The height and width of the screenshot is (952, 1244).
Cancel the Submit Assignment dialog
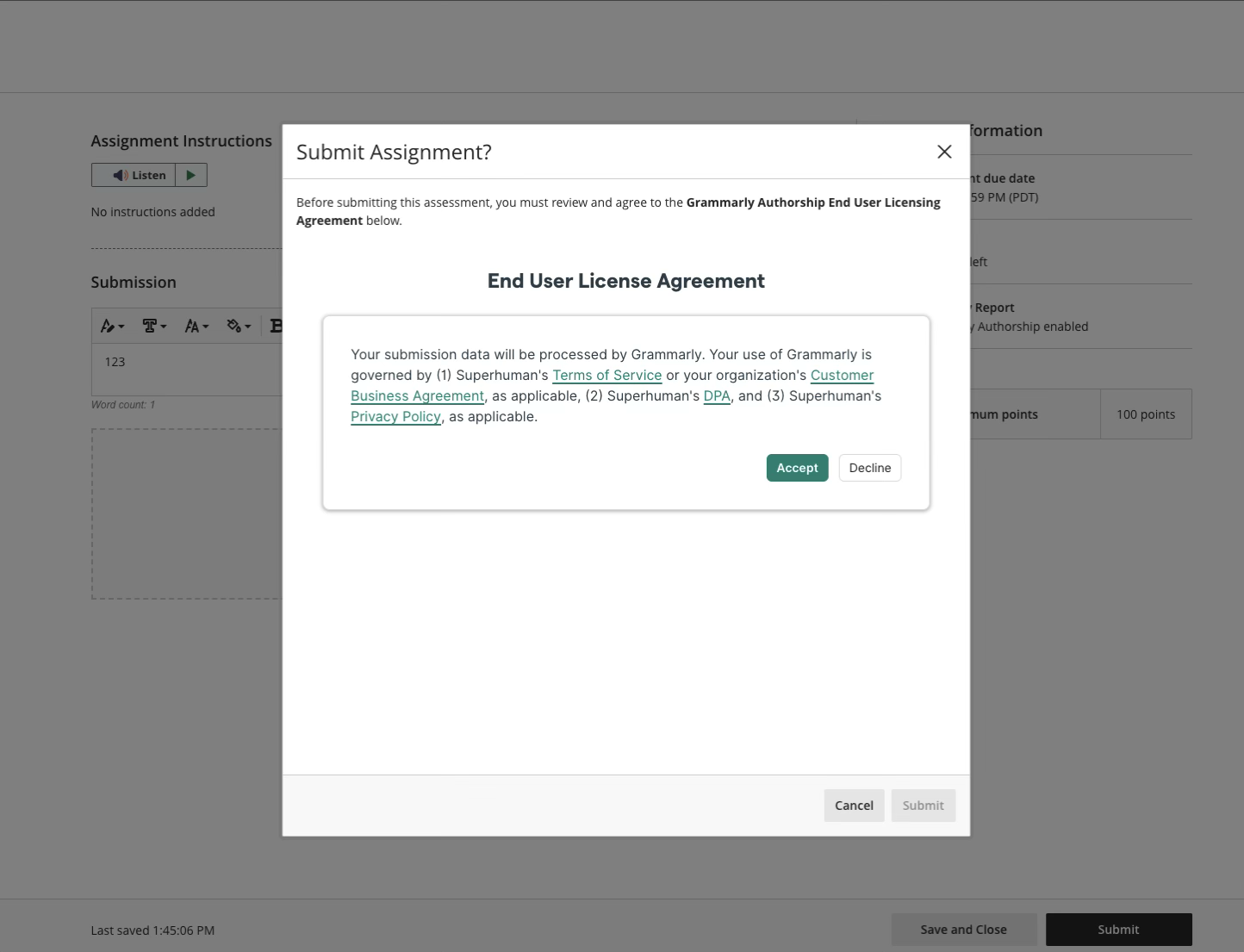pos(854,806)
